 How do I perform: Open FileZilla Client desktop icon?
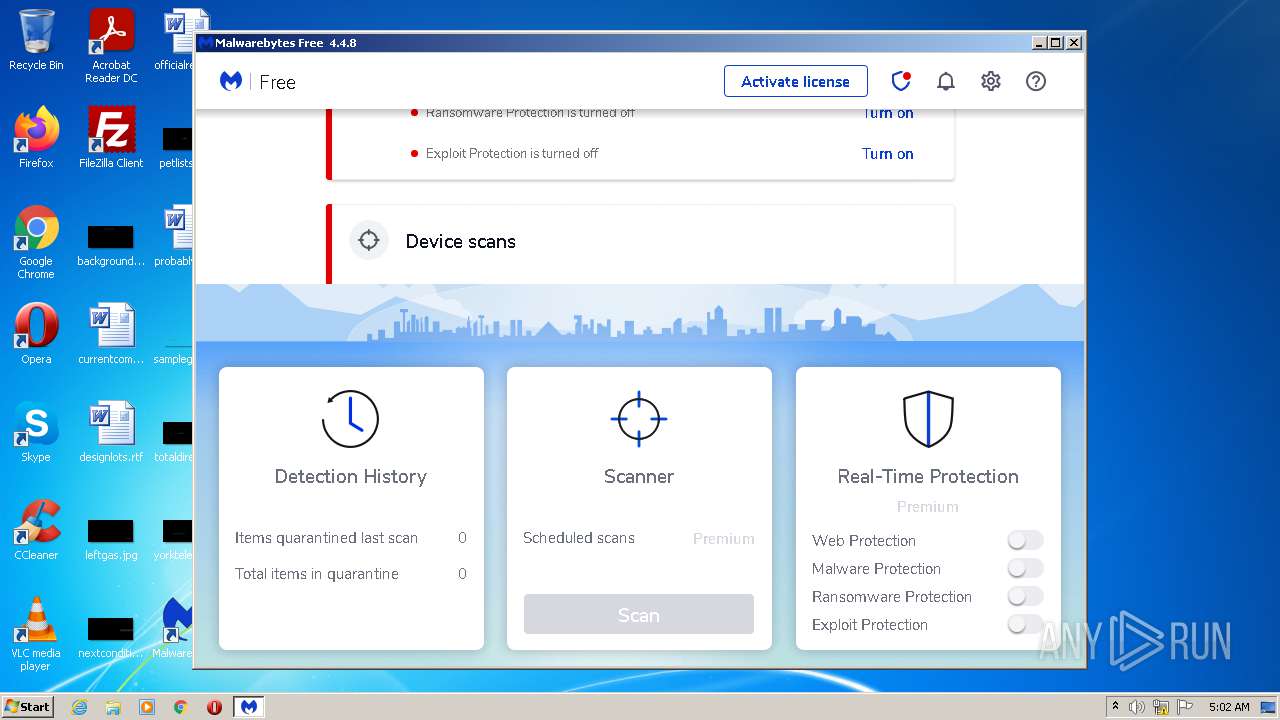coord(111,138)
